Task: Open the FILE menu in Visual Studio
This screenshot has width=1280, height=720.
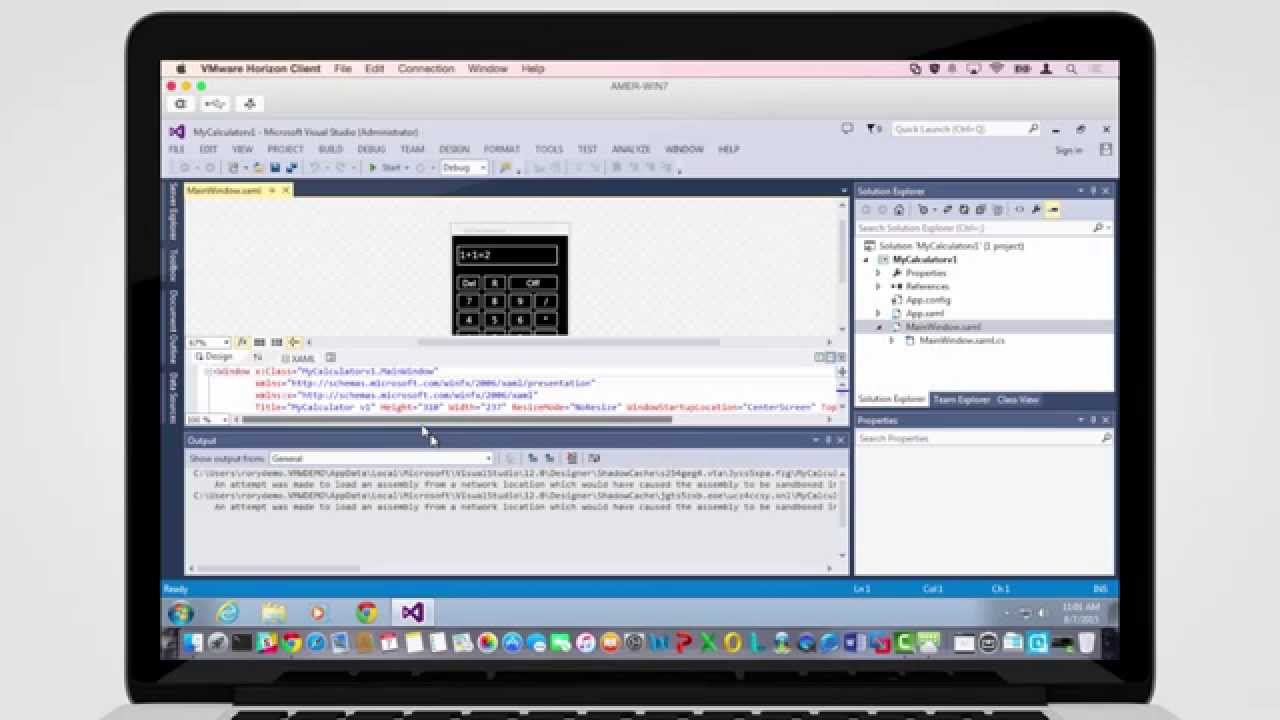Action: (x=177, y=149)
